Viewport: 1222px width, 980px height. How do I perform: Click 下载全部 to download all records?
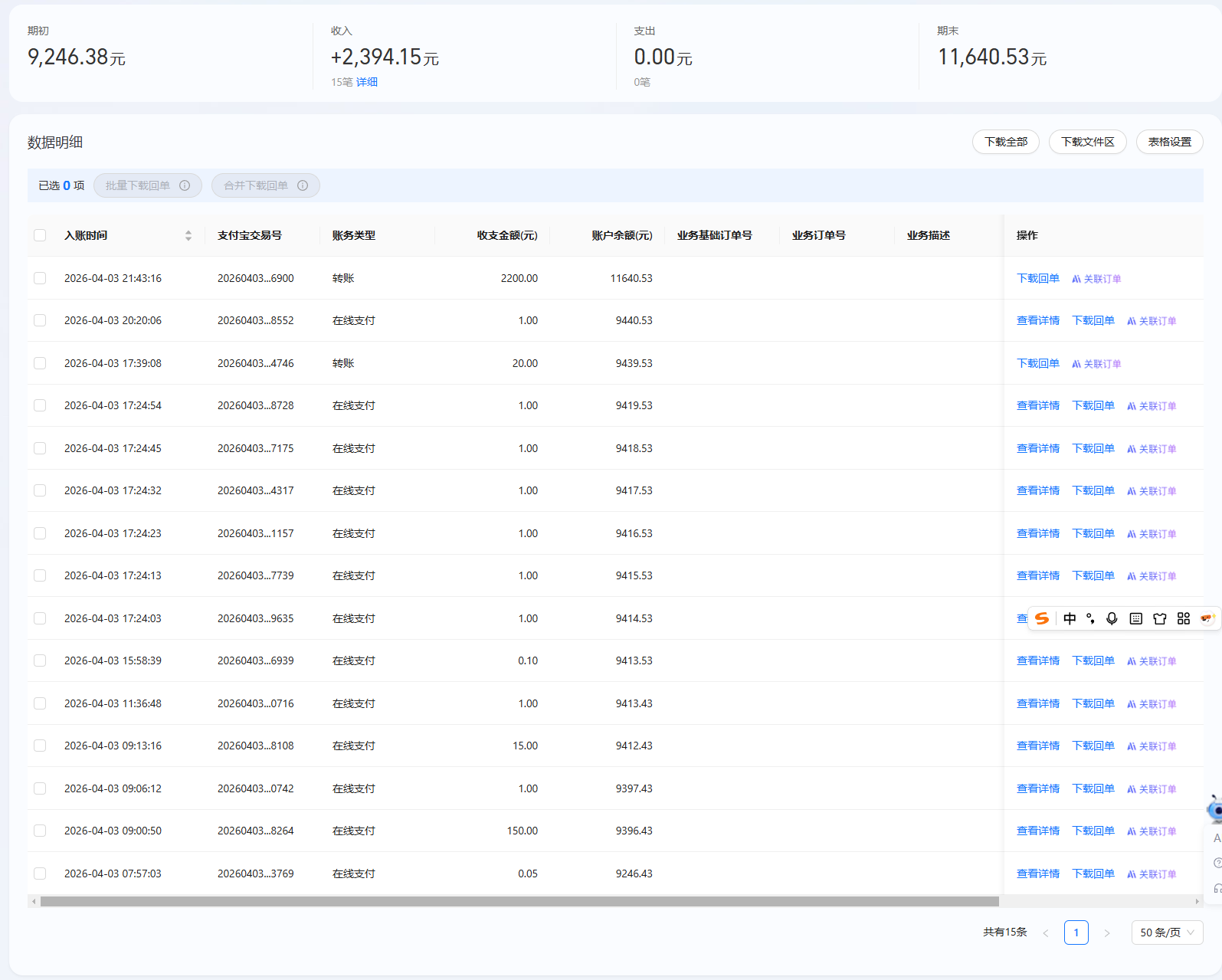[x=1005, y=142]
